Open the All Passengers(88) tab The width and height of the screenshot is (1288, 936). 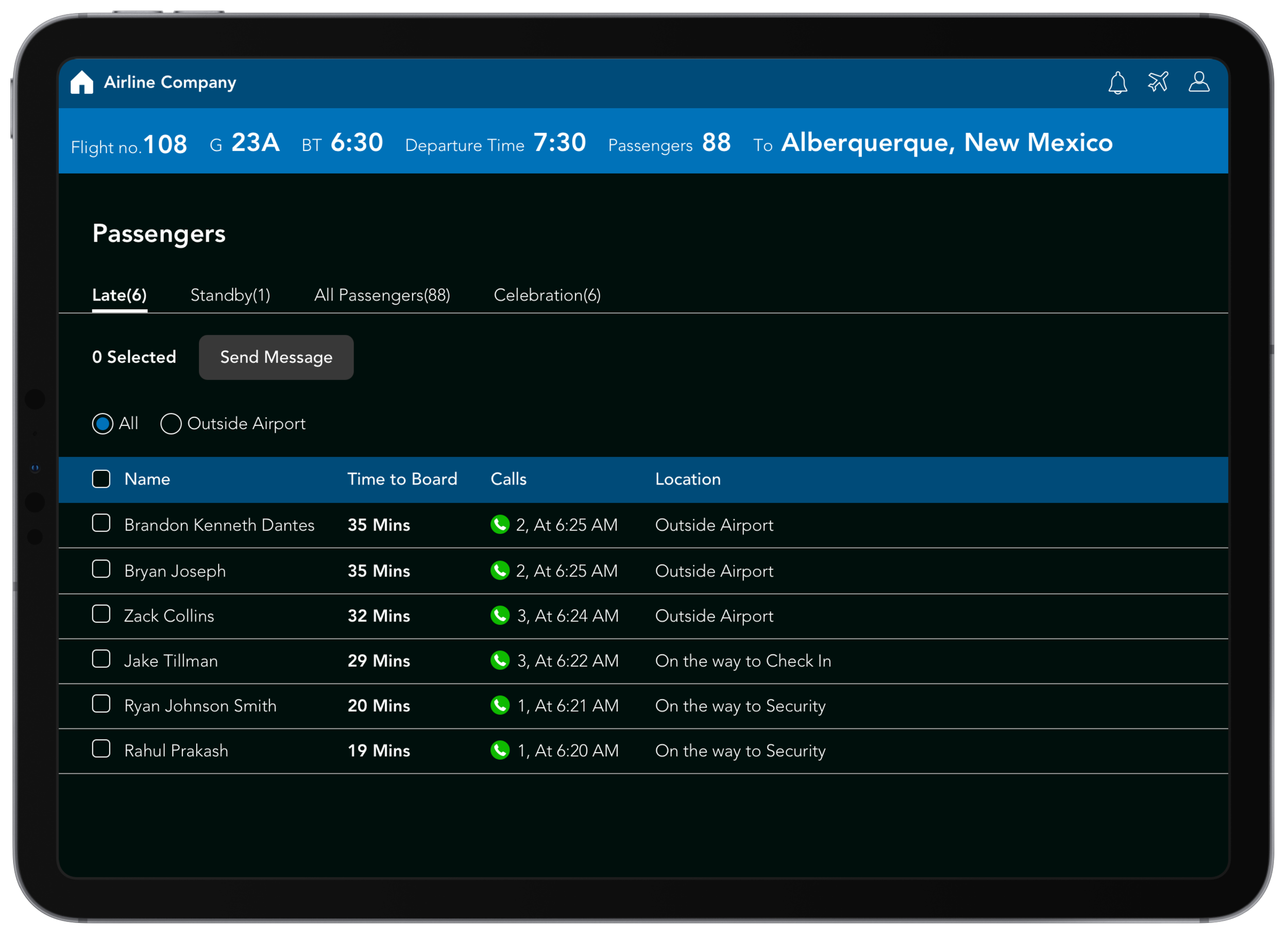pyautogui.click(x=382, y=295)
